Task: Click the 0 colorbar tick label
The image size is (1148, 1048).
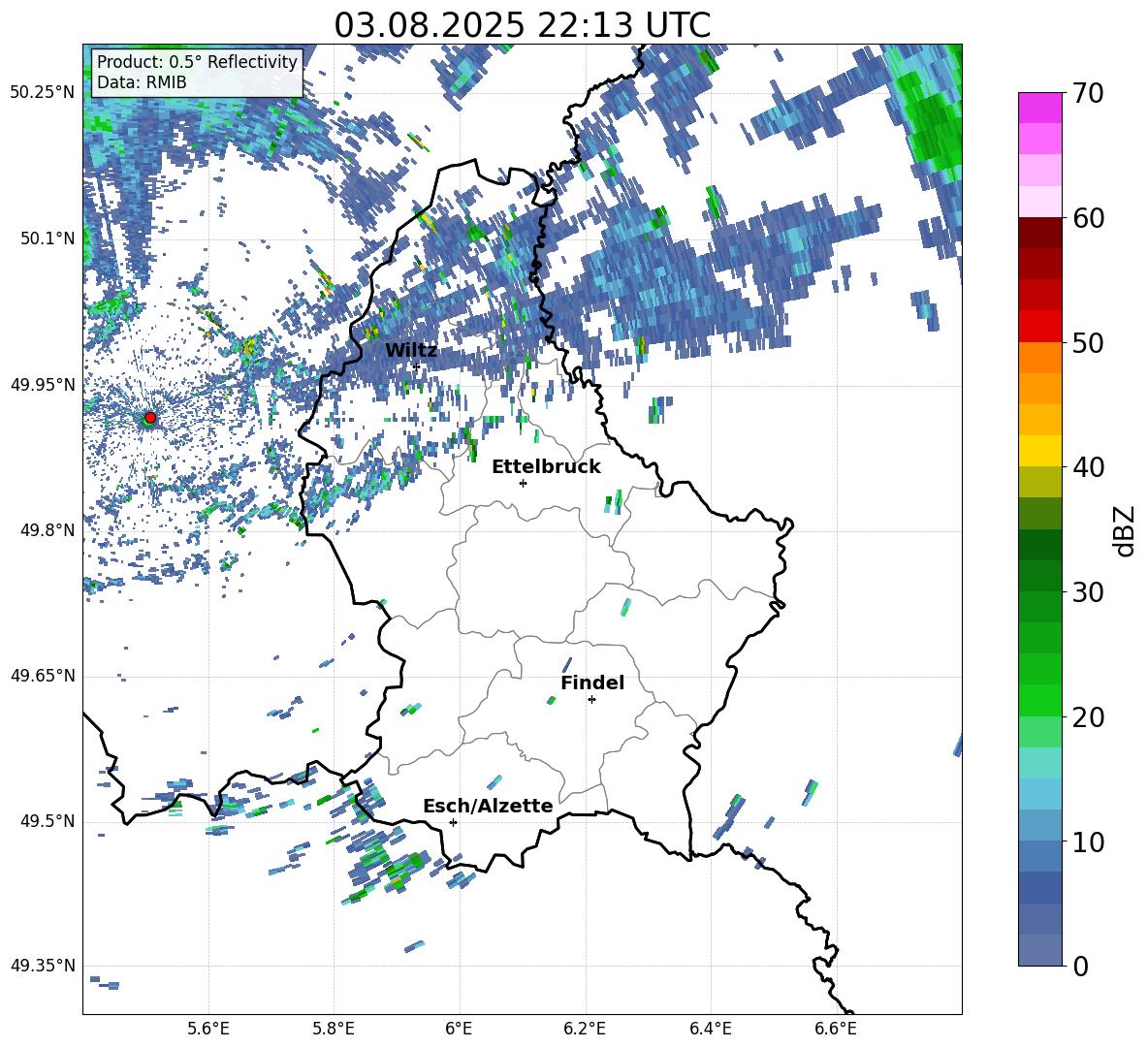Action: 1080,966
